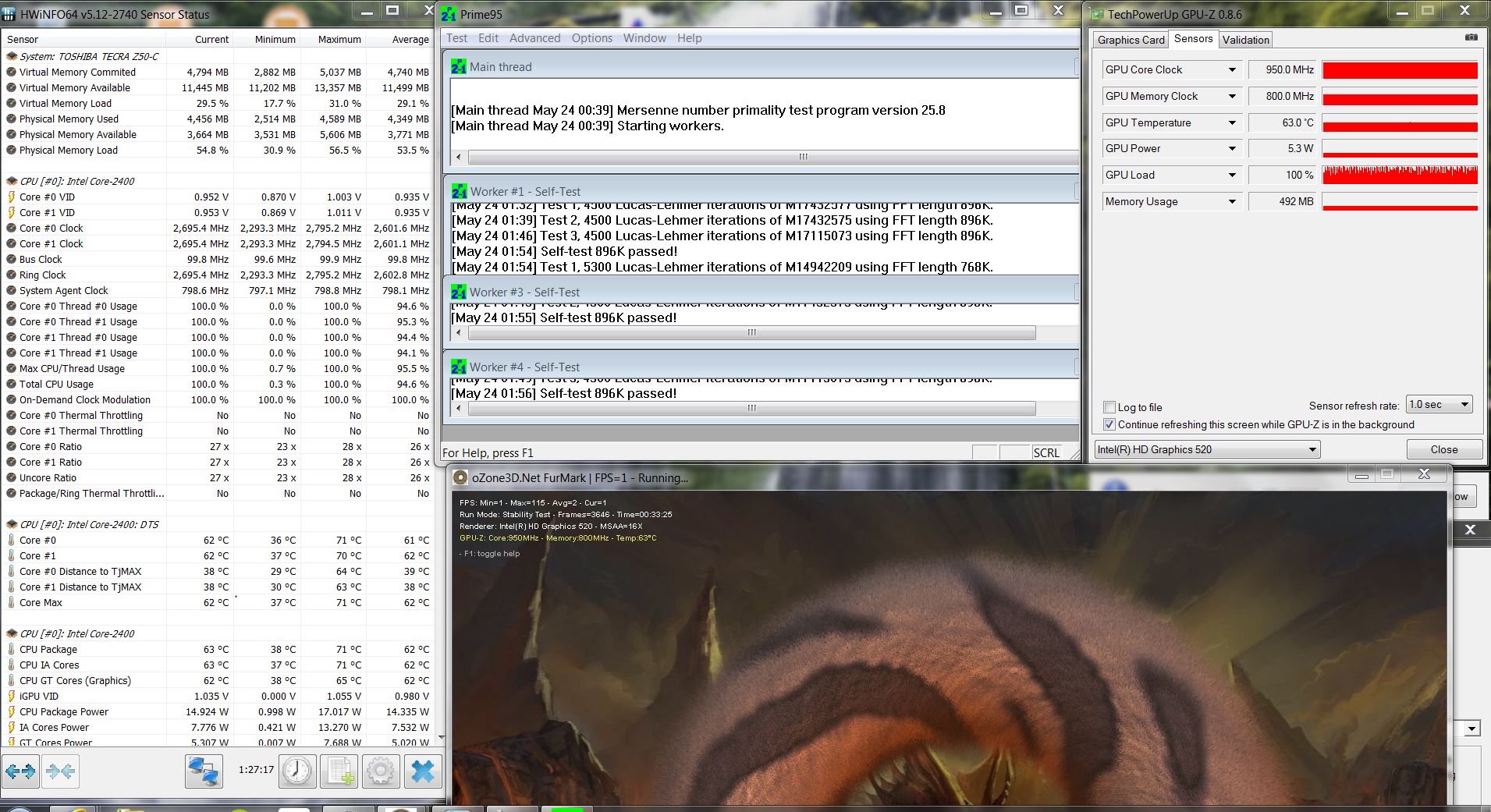Click Worker #4 Self-Test window icon
This screenshot has height=812, width=1491.
pyautogui.click(x=459, y=367)
